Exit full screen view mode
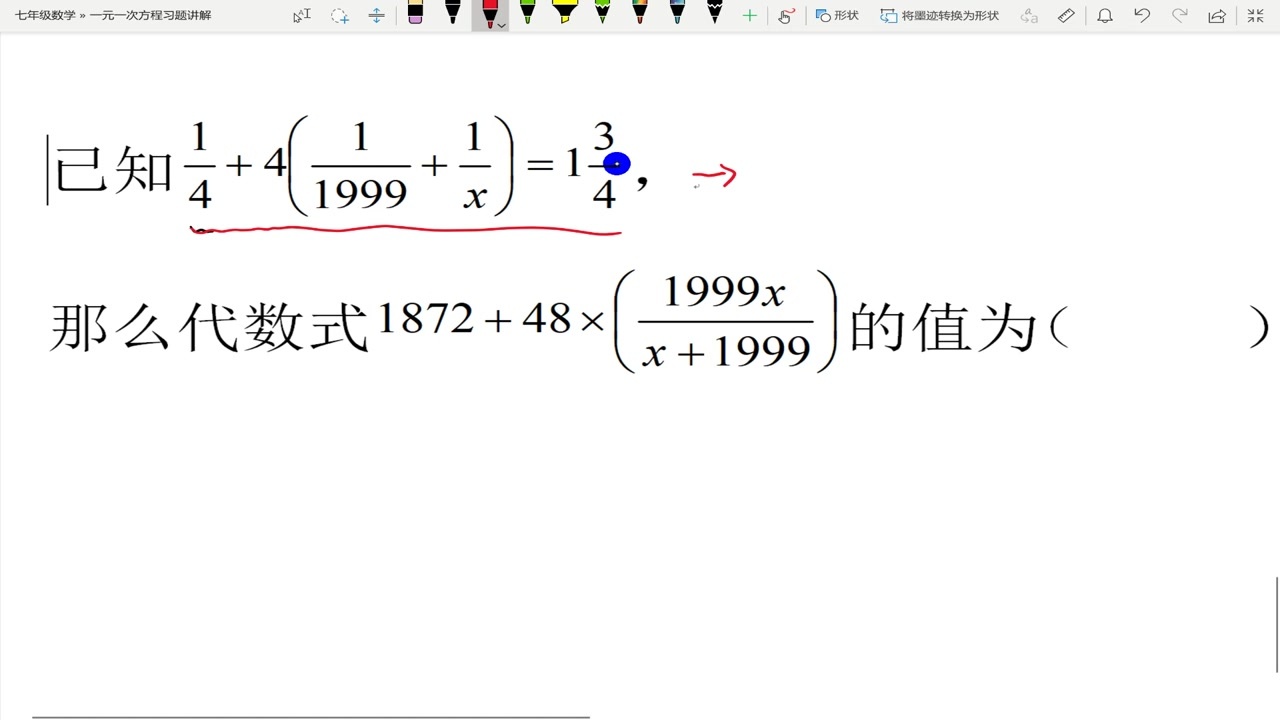Viewport: 1280px width, 720px height. 1255,15
